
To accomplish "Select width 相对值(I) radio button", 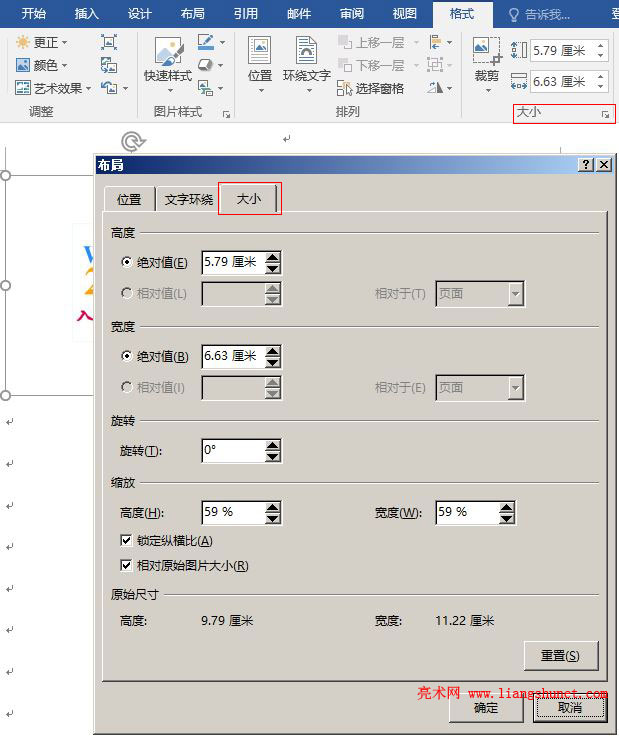I will click(x=127, y=387).
